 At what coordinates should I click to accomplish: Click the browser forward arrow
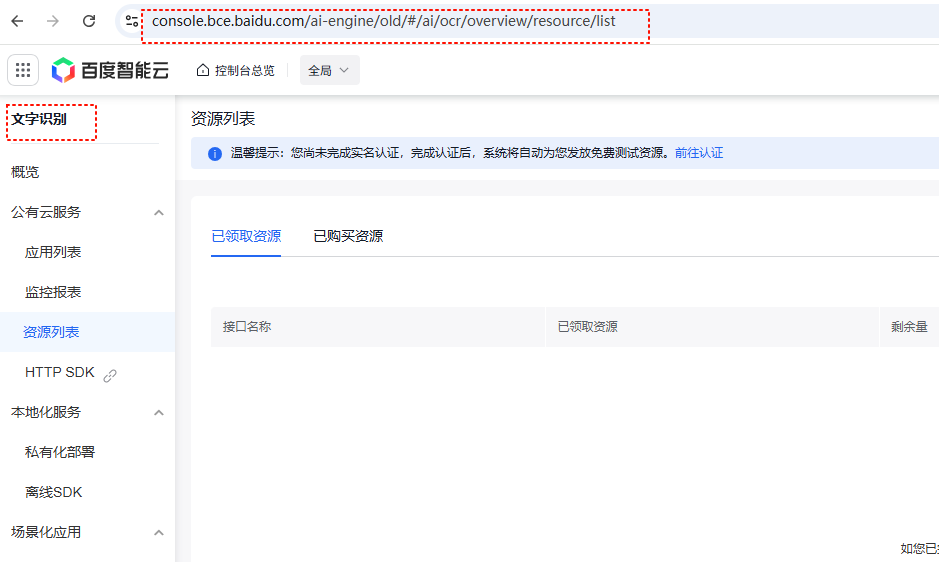pos(53,21)
